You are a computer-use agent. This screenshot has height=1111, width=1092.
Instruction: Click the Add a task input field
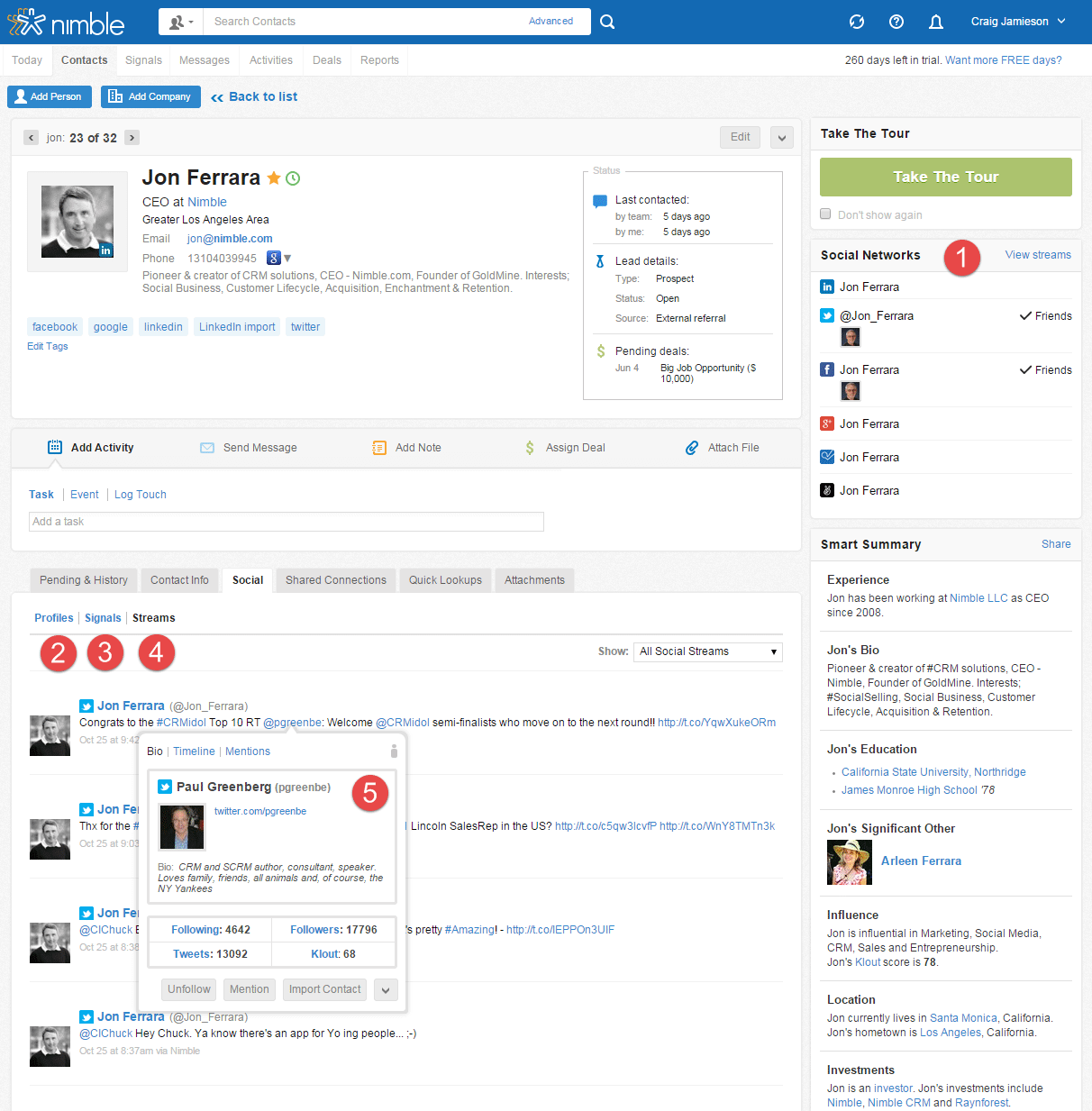pos(286,522)
